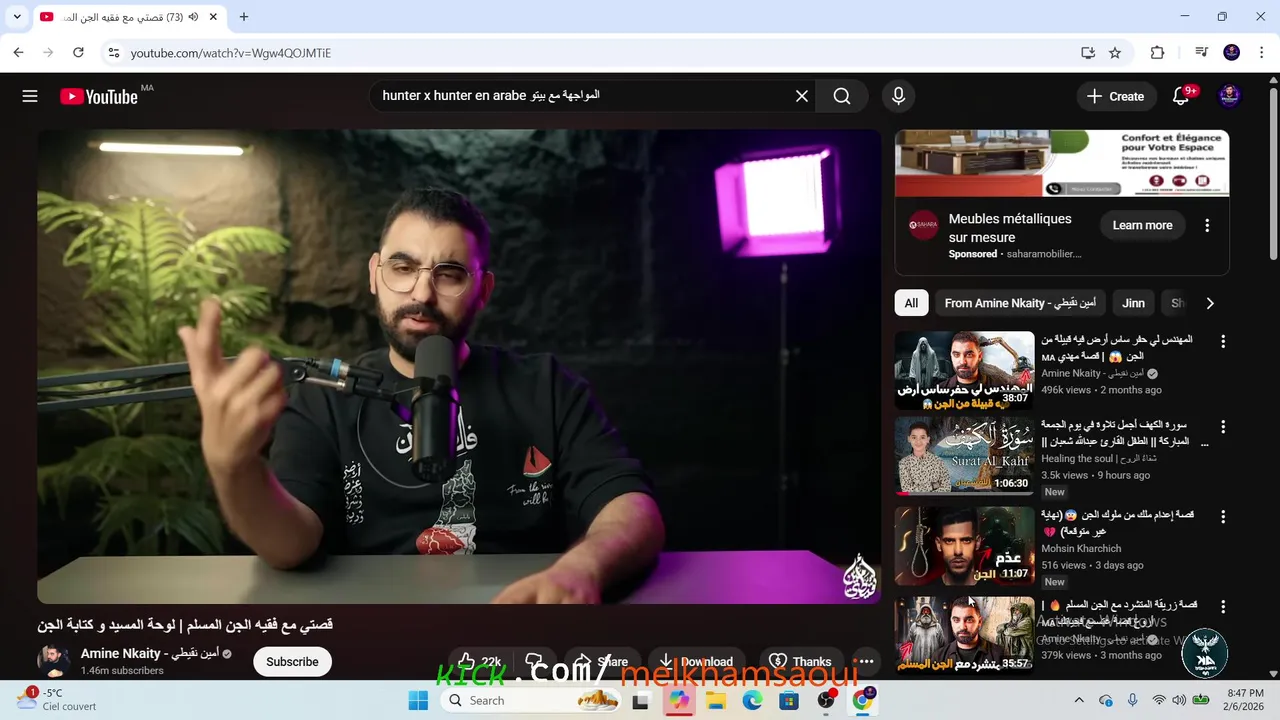
Task: Open options for the 496k views video
Action: [1222, 341]
